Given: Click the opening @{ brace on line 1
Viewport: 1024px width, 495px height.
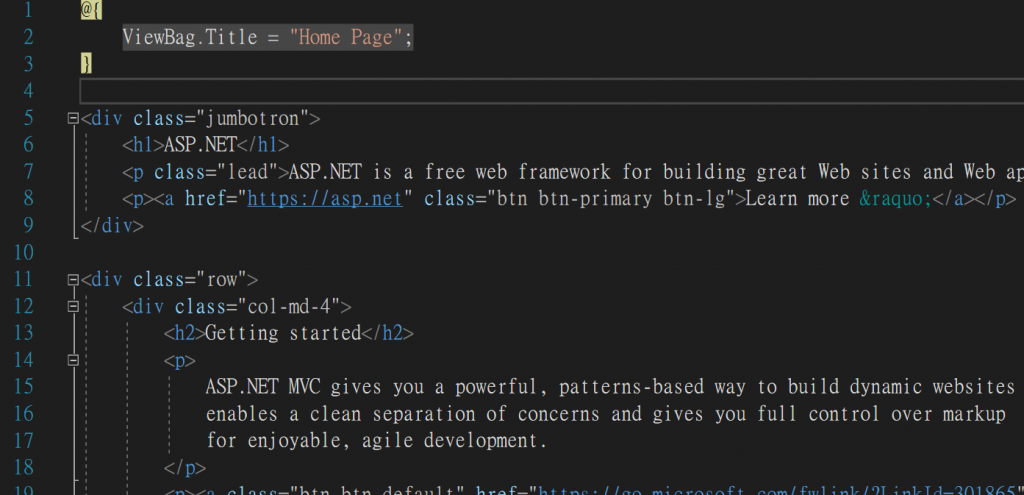Looking at the screenshot, I should coord(91,10).
